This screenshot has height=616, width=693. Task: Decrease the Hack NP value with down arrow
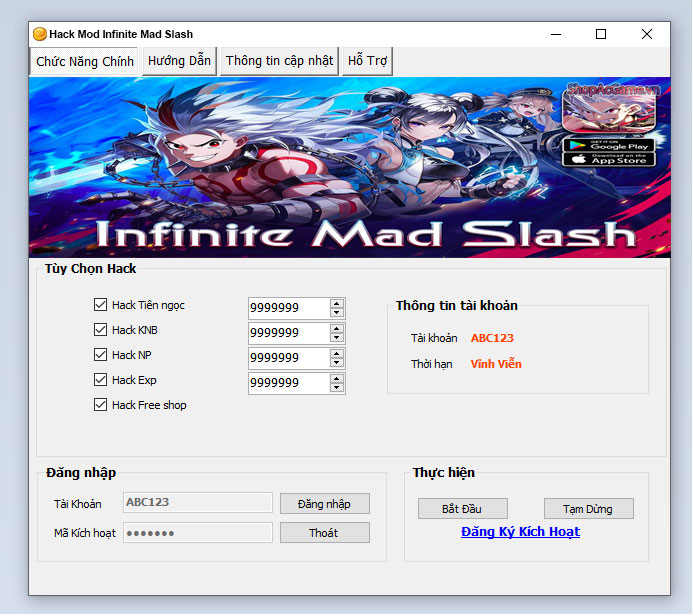337,363
